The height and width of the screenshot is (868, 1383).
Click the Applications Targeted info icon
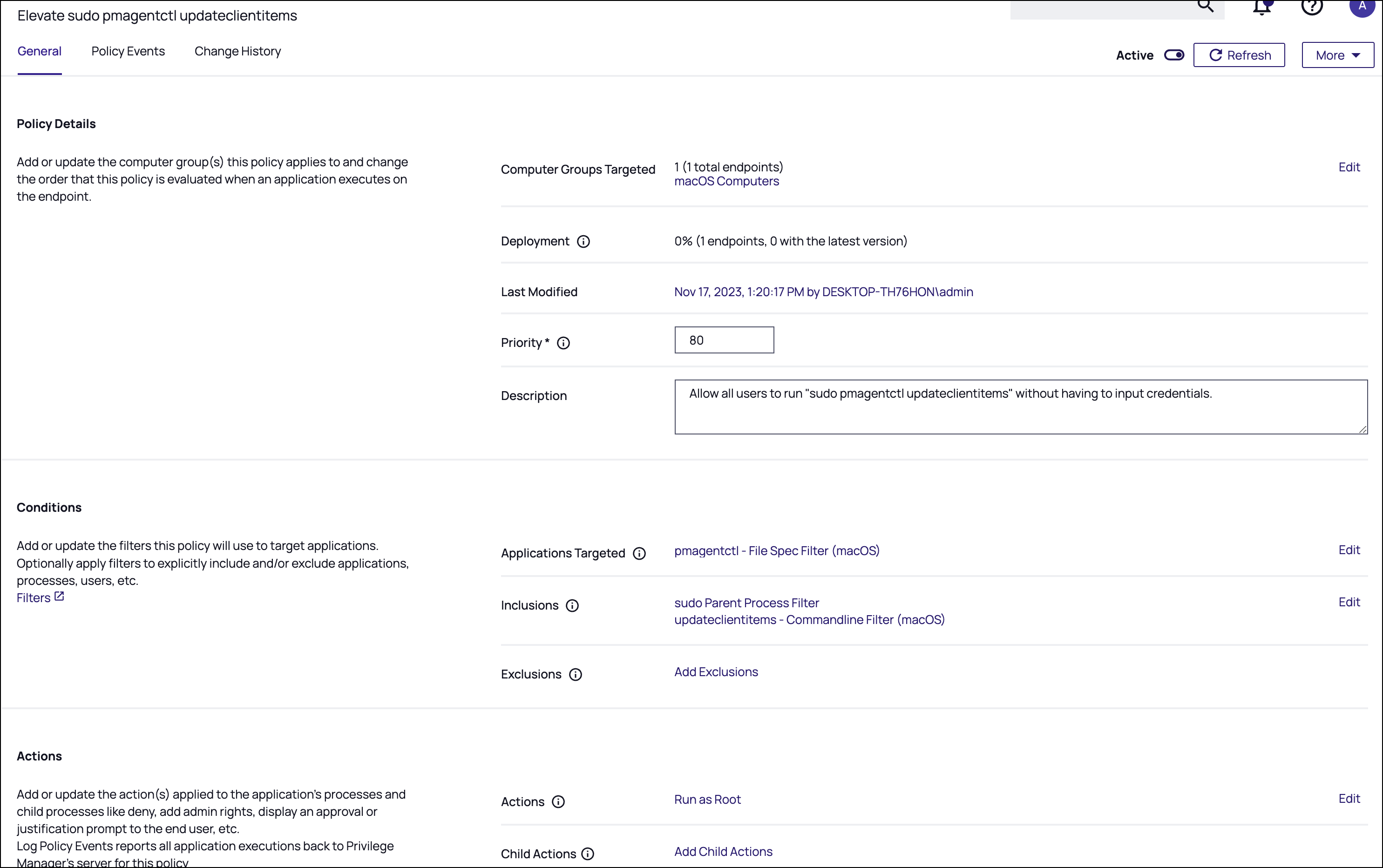[639, 553]
